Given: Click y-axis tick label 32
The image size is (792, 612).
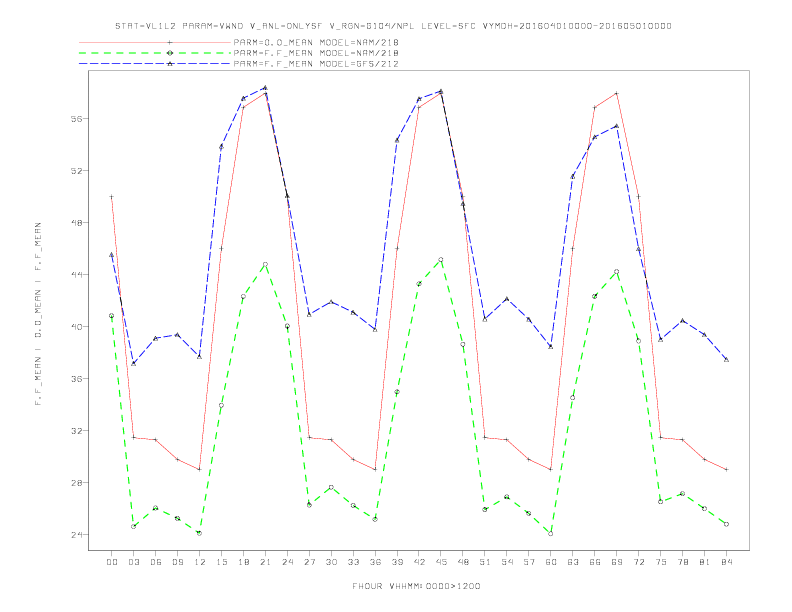Looking at the screenshot, I should click(76, 431).
